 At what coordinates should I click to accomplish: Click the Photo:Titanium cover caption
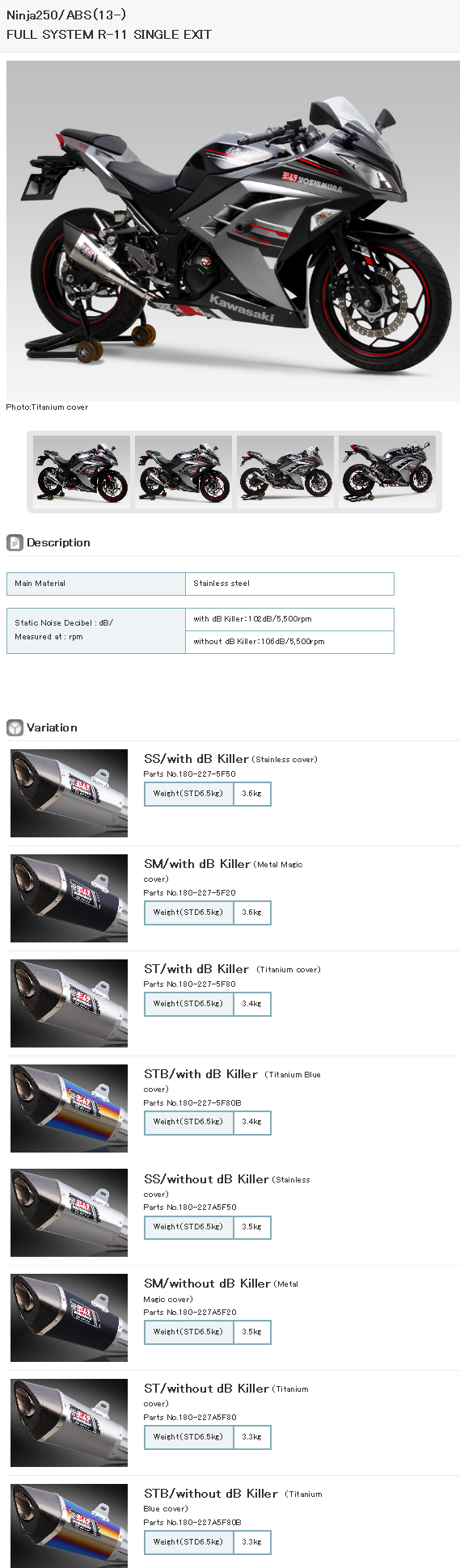point(47,407)
